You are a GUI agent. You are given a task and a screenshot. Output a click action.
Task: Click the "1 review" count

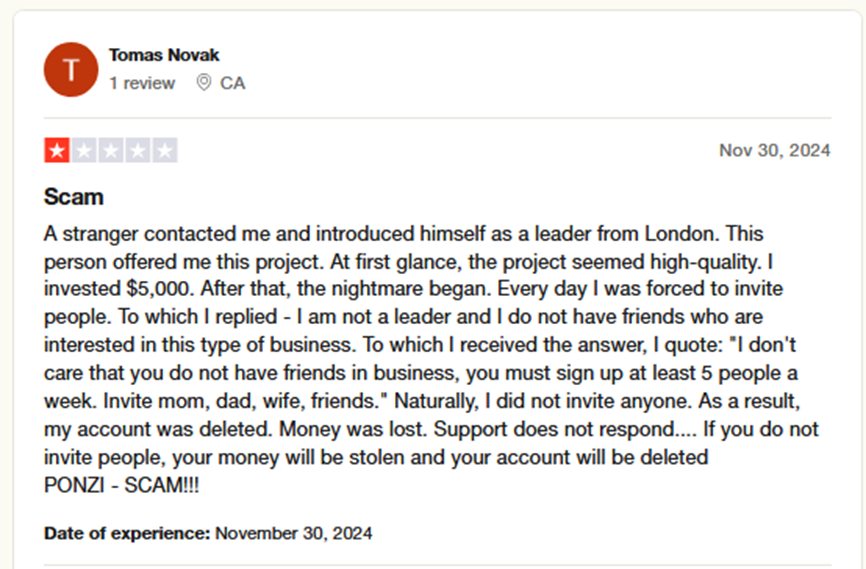[x=142, y=83]
